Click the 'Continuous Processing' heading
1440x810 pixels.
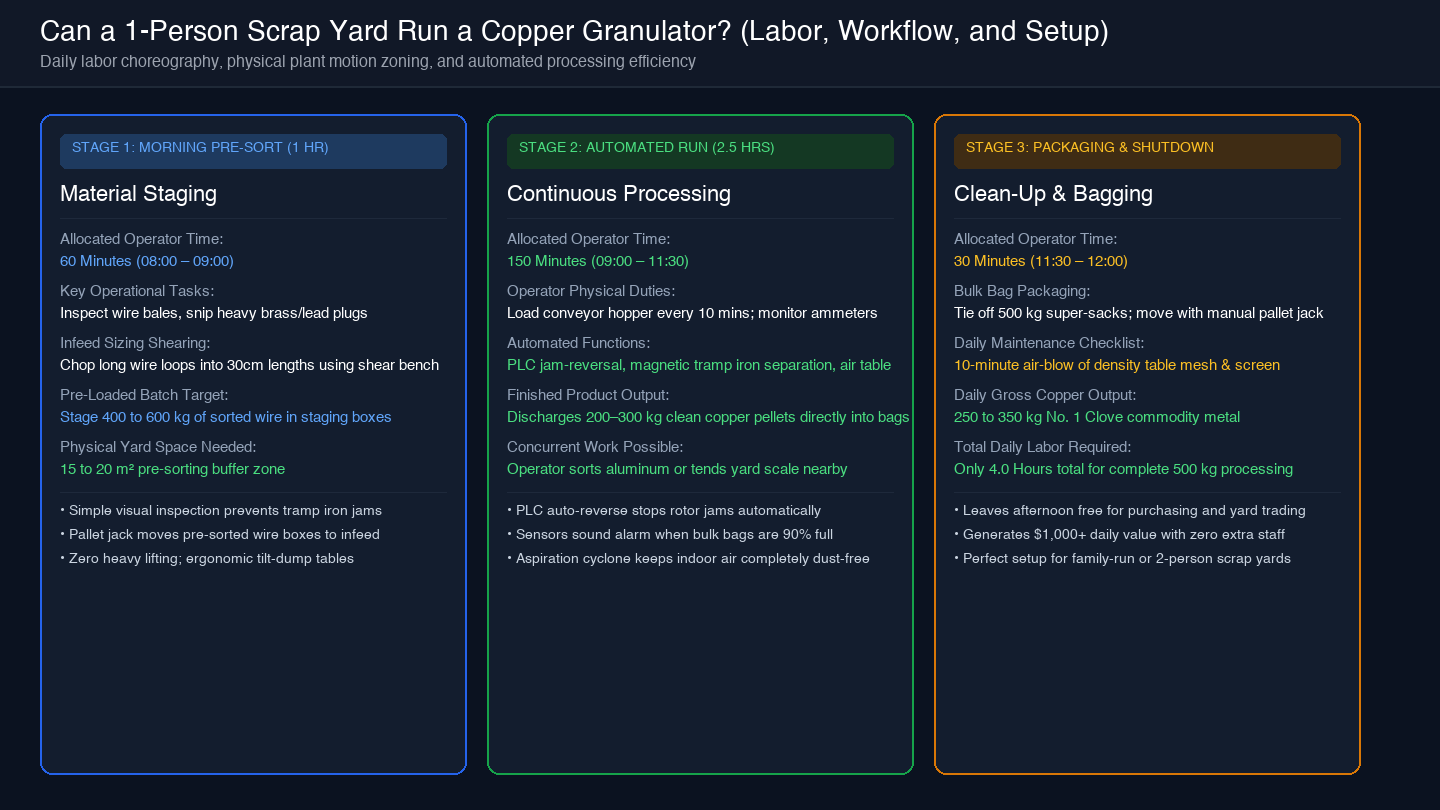619,194
